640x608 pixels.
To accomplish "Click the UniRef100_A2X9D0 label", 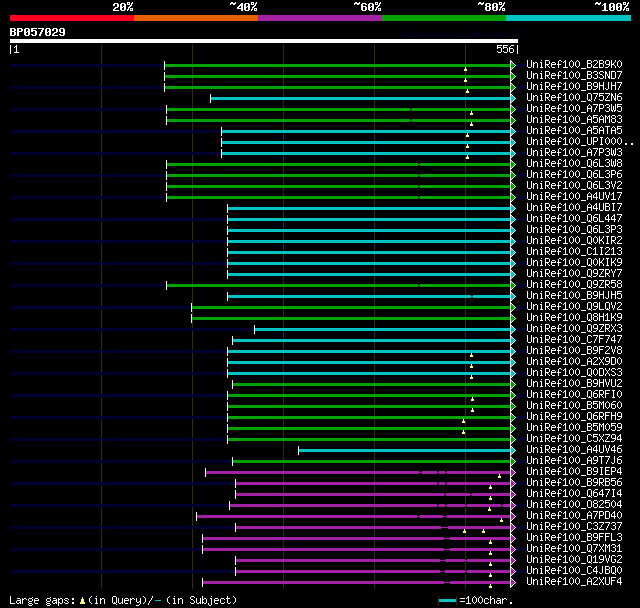I will click(574, 362).
